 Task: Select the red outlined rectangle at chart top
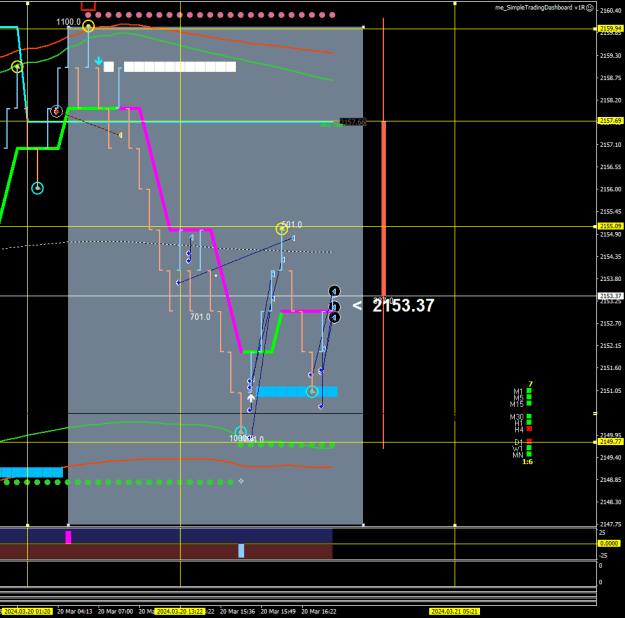pyautogui.click(x=88, y=6)
